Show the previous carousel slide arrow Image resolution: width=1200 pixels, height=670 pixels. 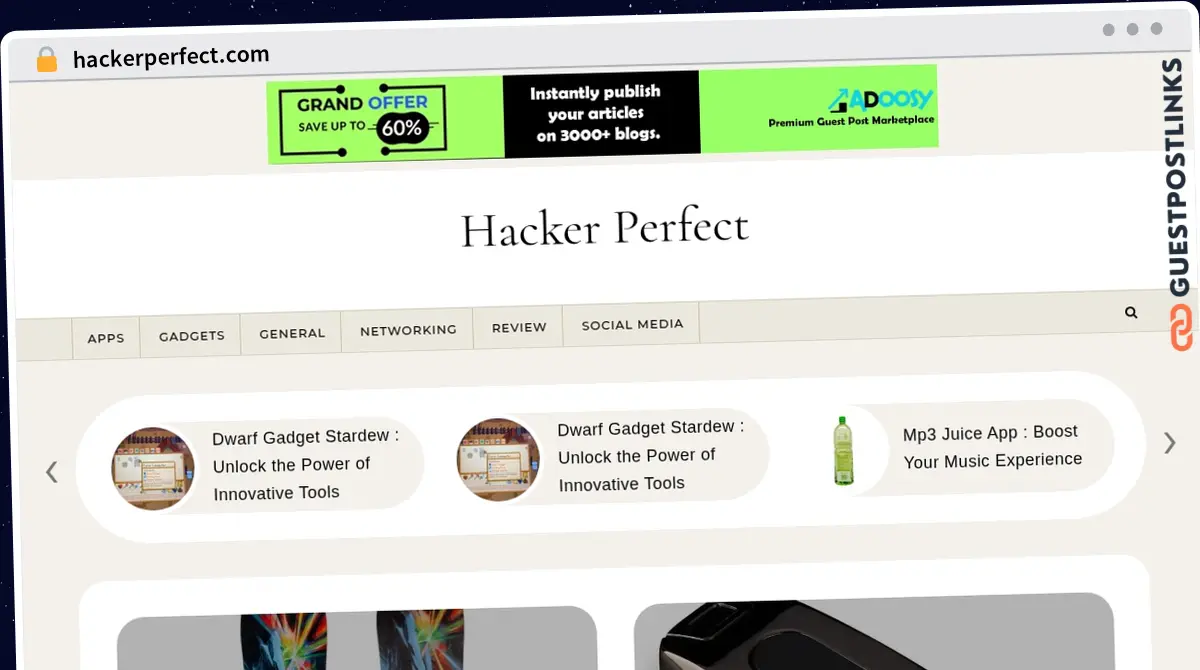click(52, 472)
